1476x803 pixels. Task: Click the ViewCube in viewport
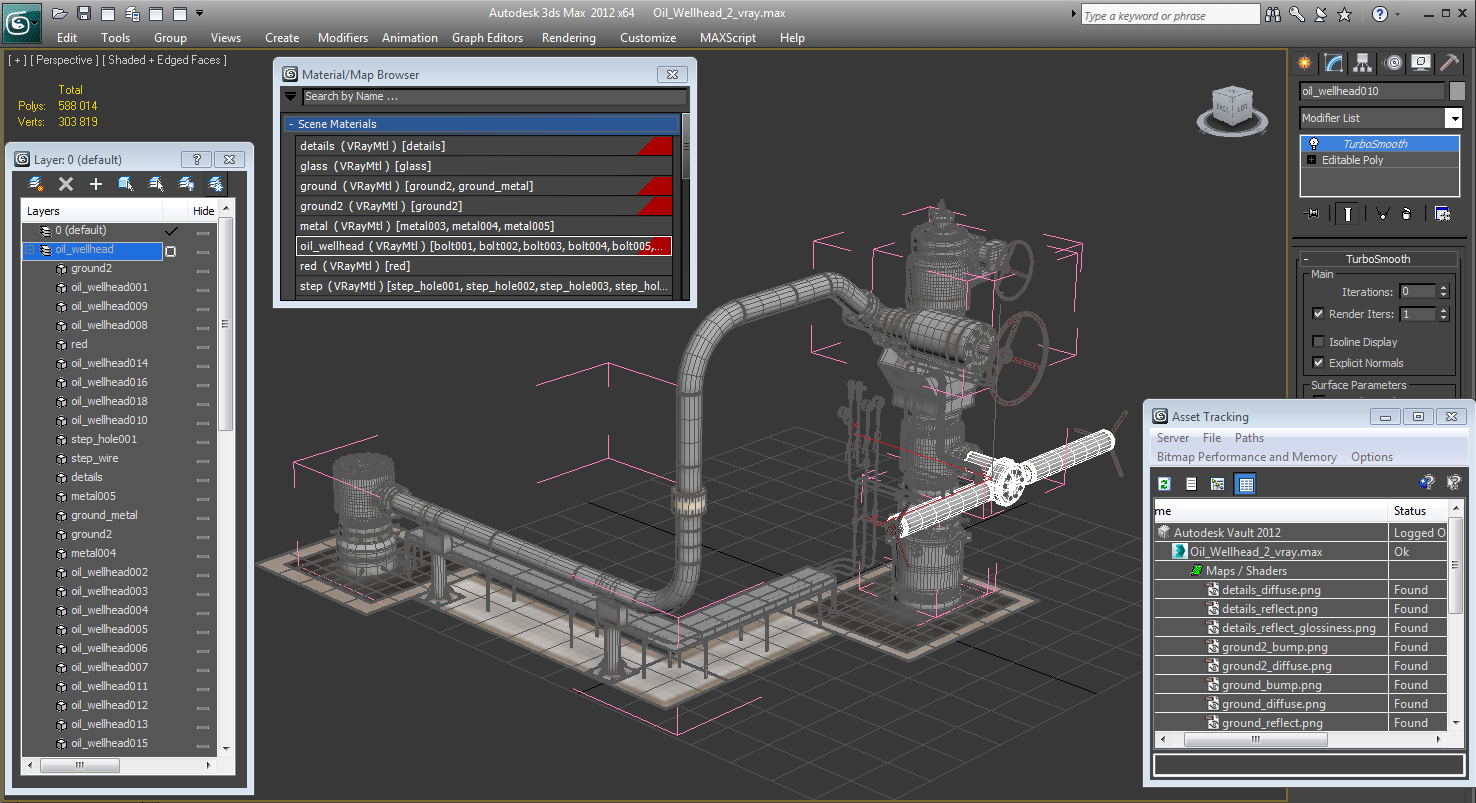pyautogui.click(x=1231, y=108)
